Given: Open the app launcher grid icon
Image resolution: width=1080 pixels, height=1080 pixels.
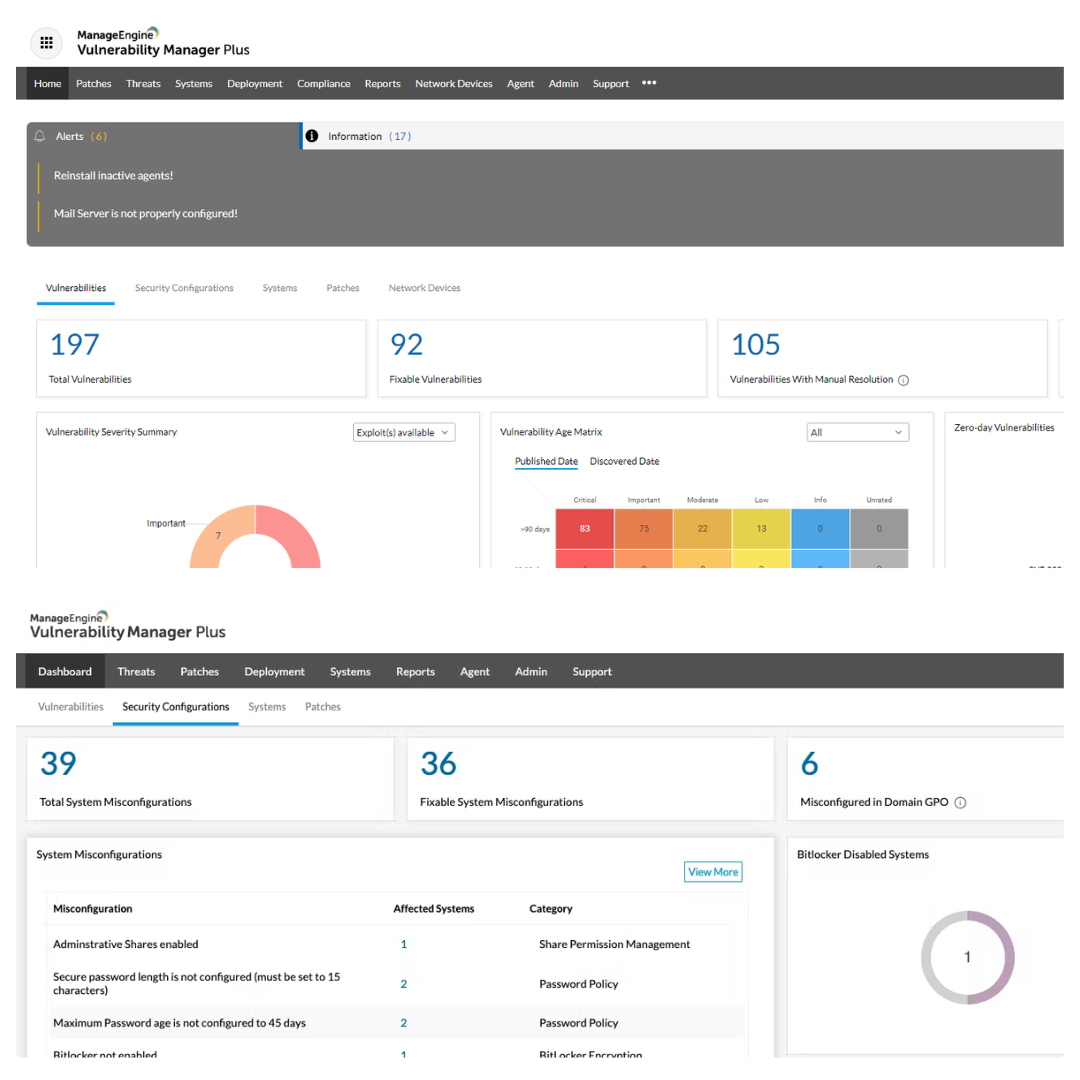Looking at the screenshot, I should [46, 43].
